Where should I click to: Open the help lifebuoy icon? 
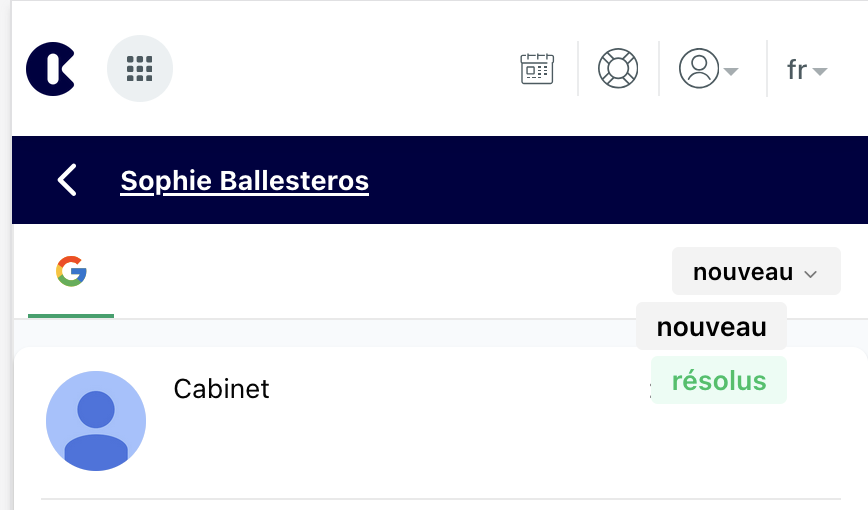pyautogui.click(x=618, y=69)
